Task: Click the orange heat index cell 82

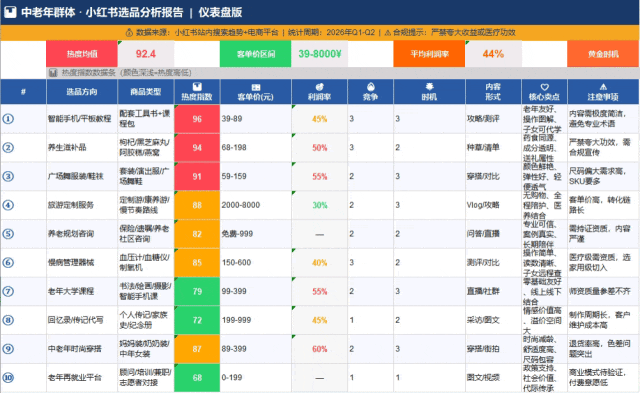Action: (197, 234)
